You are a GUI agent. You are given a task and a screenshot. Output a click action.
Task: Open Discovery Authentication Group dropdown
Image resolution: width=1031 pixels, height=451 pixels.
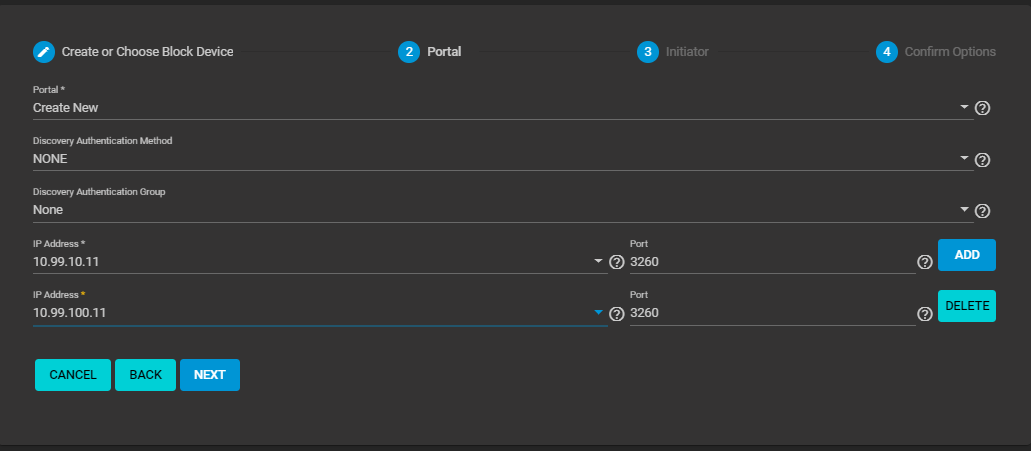point(964,210)
